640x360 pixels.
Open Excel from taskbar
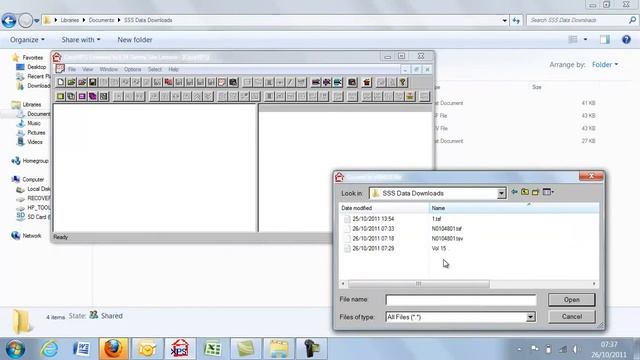point(212,349)
